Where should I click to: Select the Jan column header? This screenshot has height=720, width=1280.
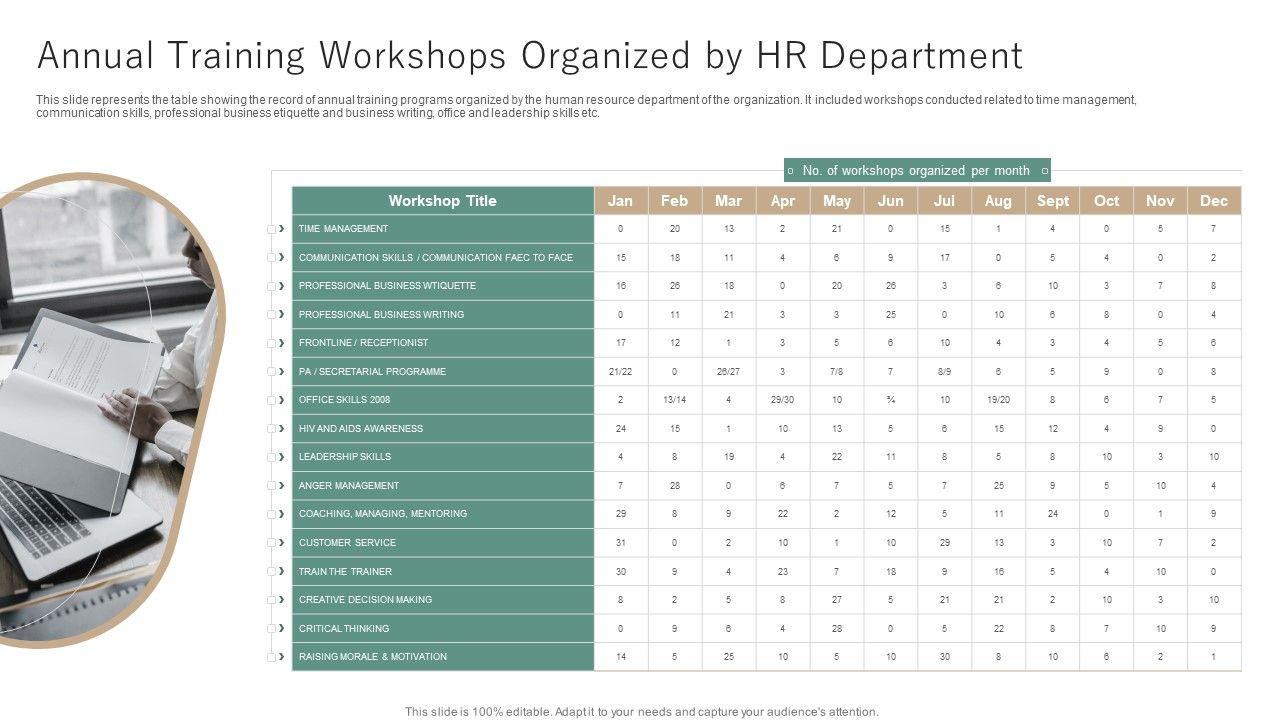pyautogui.click(x=621, y=201)
